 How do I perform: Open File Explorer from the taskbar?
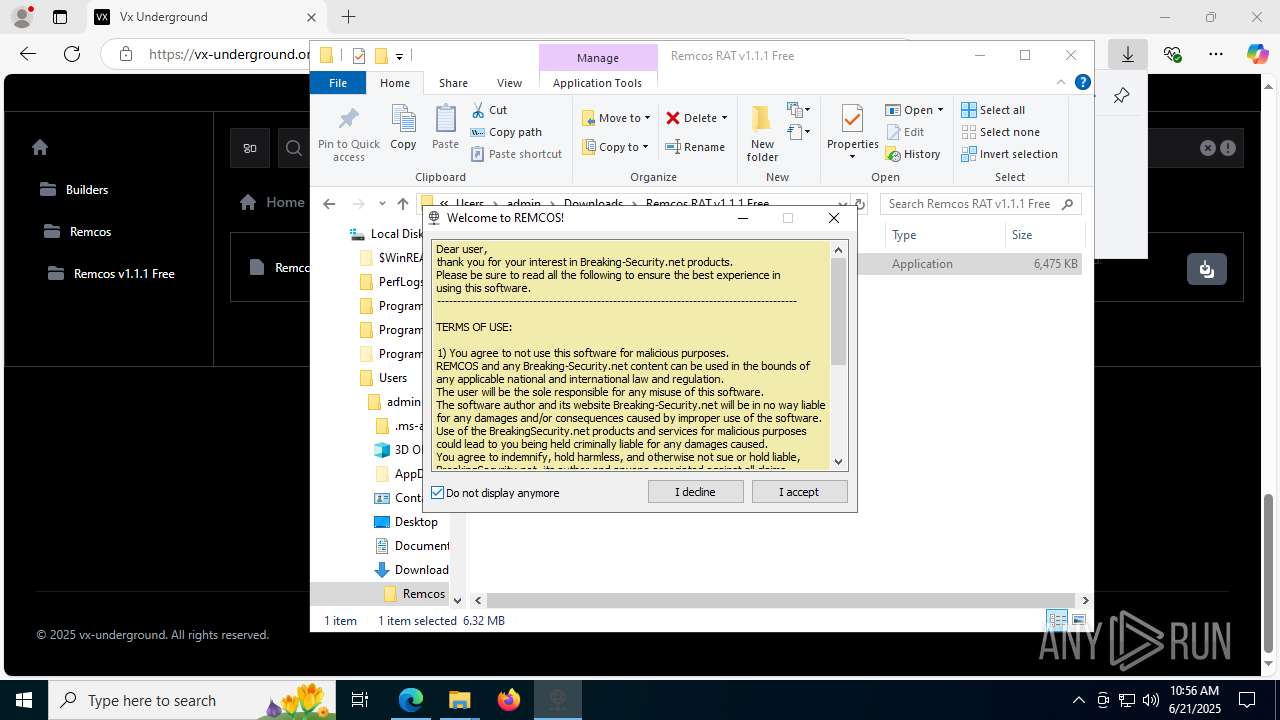459,700
